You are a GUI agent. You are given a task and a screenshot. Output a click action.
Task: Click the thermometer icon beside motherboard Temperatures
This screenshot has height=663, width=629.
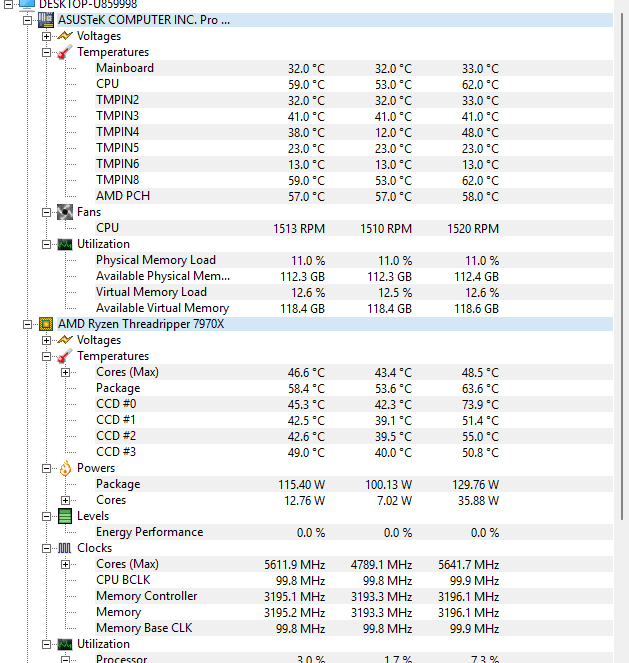pos(65,52)
